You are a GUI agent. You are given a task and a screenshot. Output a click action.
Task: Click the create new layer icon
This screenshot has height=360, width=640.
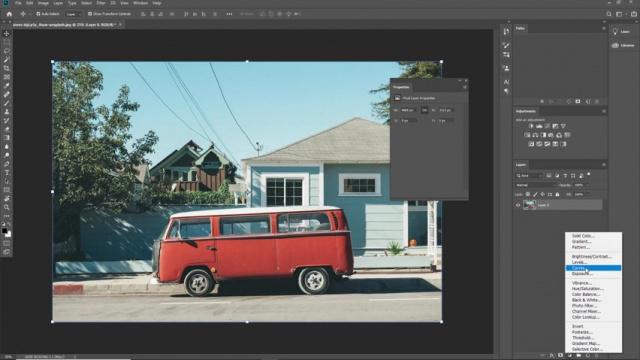coord(588,356)
